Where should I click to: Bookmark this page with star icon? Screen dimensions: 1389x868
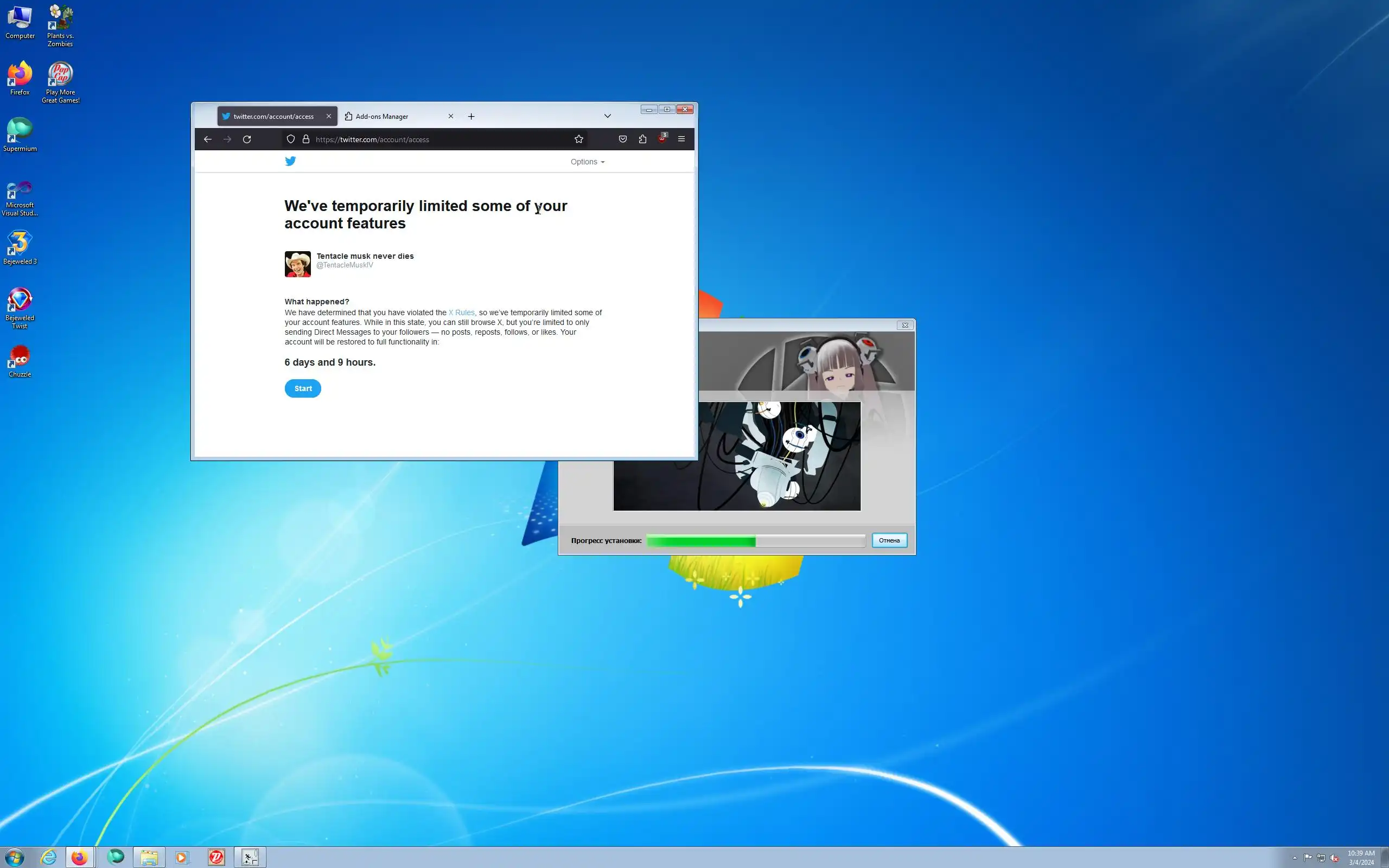578,139
